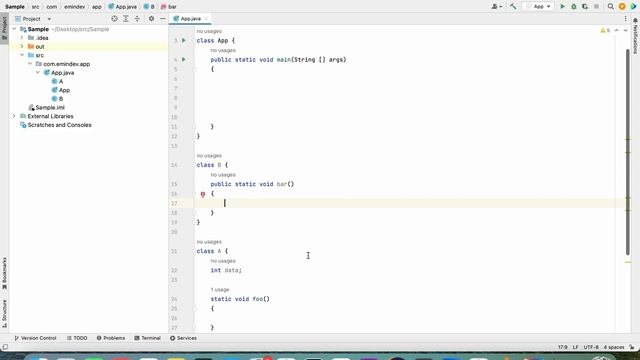Click the orange IDE updates icon
The height and width of the screenshot is (360, 640).
click(x=622, y=7)
